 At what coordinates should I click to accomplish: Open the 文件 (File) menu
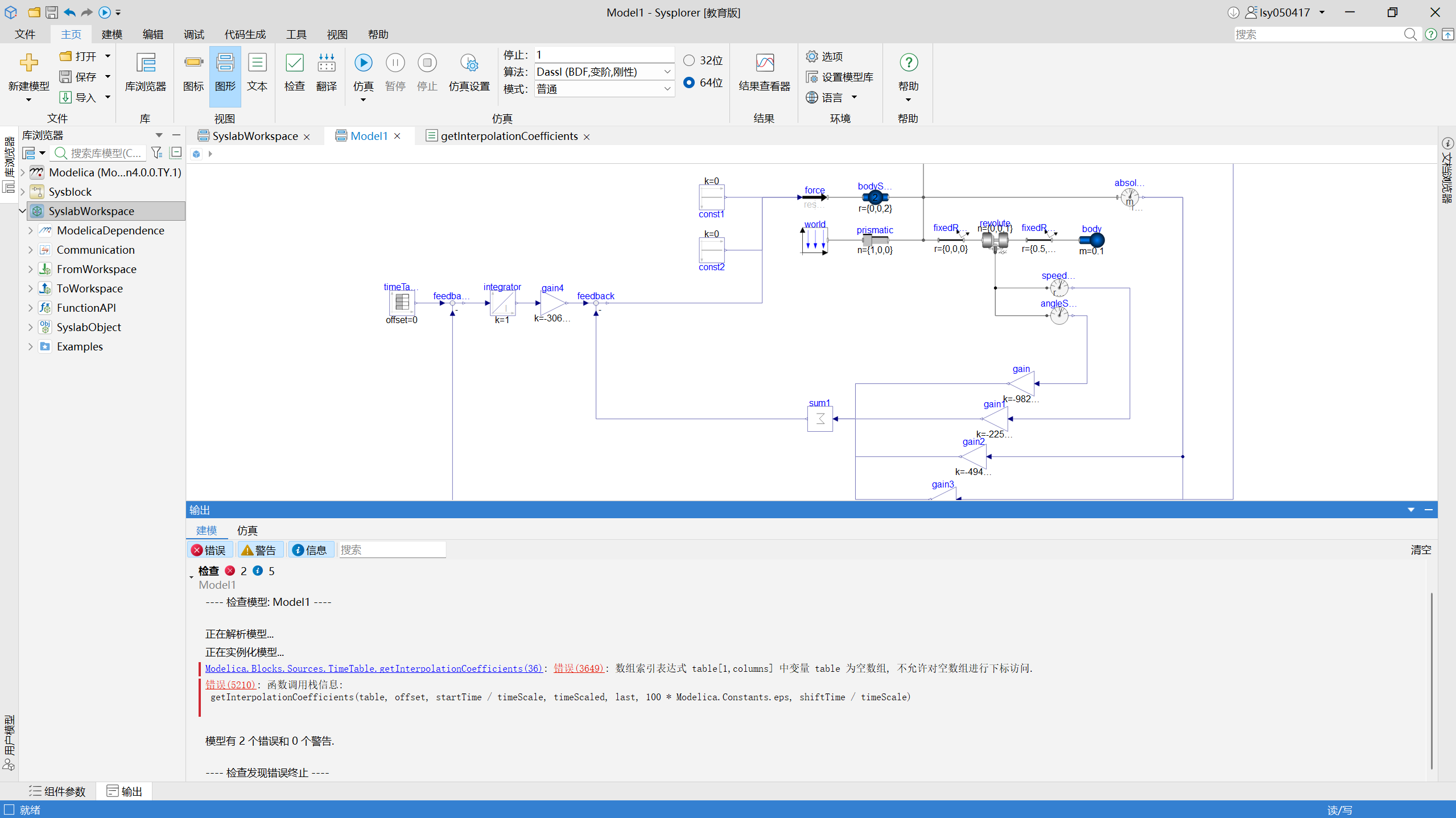click(25, 35)
